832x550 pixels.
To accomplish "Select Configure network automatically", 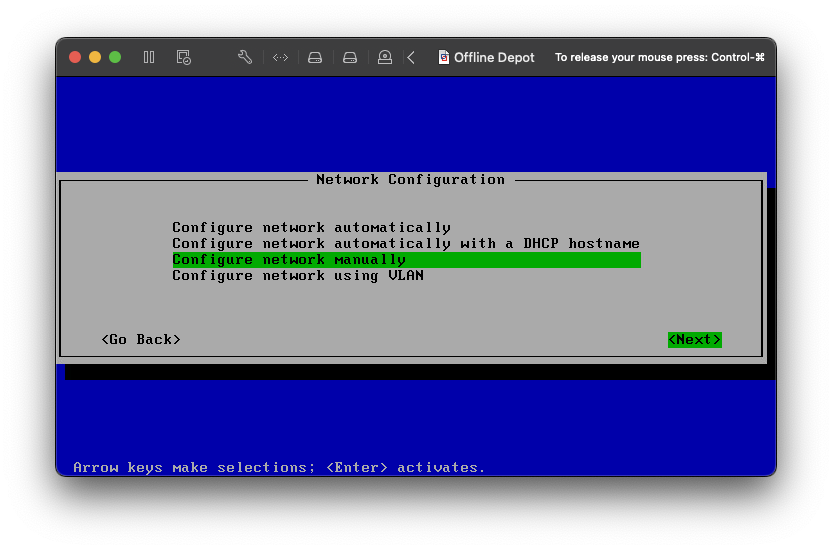I will point(311,227).
